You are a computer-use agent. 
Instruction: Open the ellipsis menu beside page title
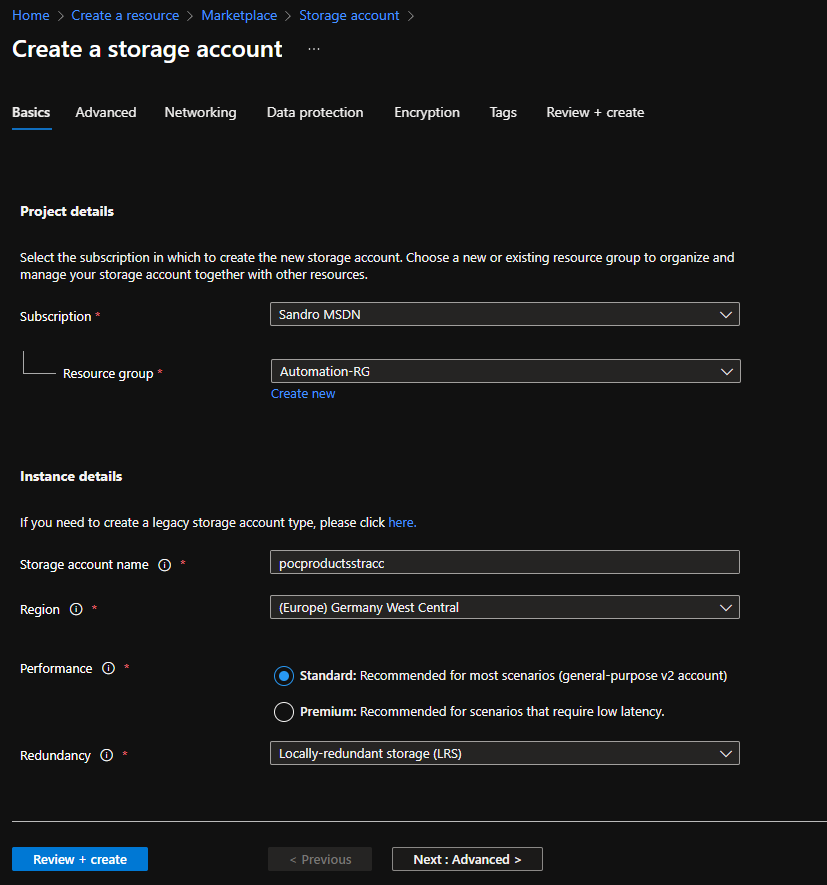[x=314, y=49]
